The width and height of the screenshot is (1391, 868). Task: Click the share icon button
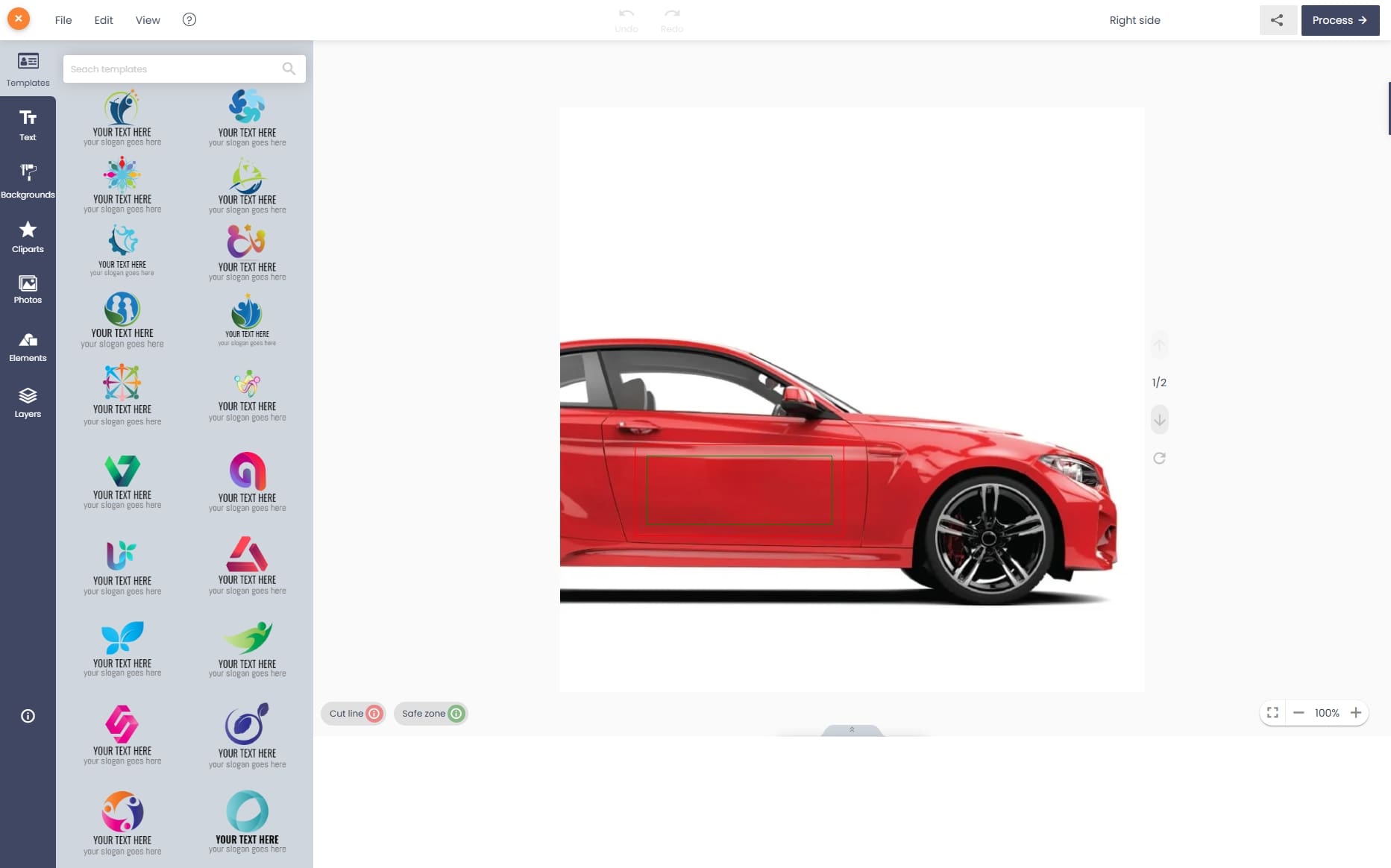click(1277, 20)
